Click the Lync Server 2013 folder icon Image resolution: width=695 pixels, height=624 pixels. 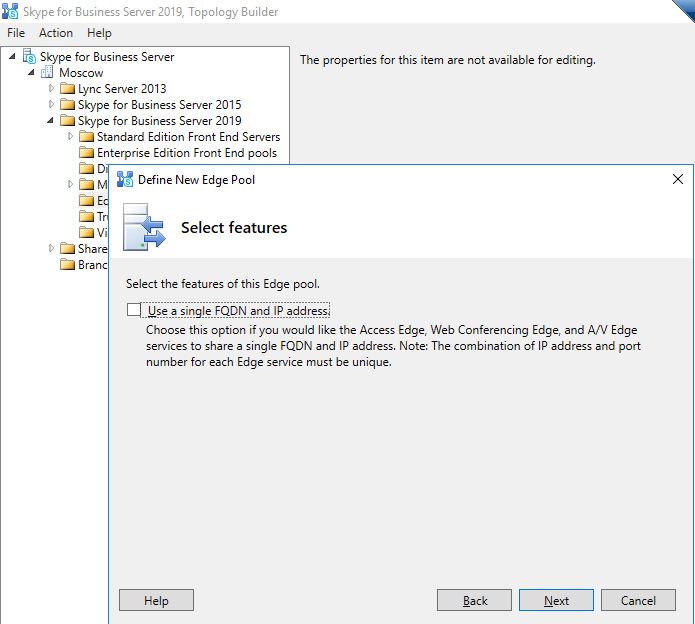point(67,88)
